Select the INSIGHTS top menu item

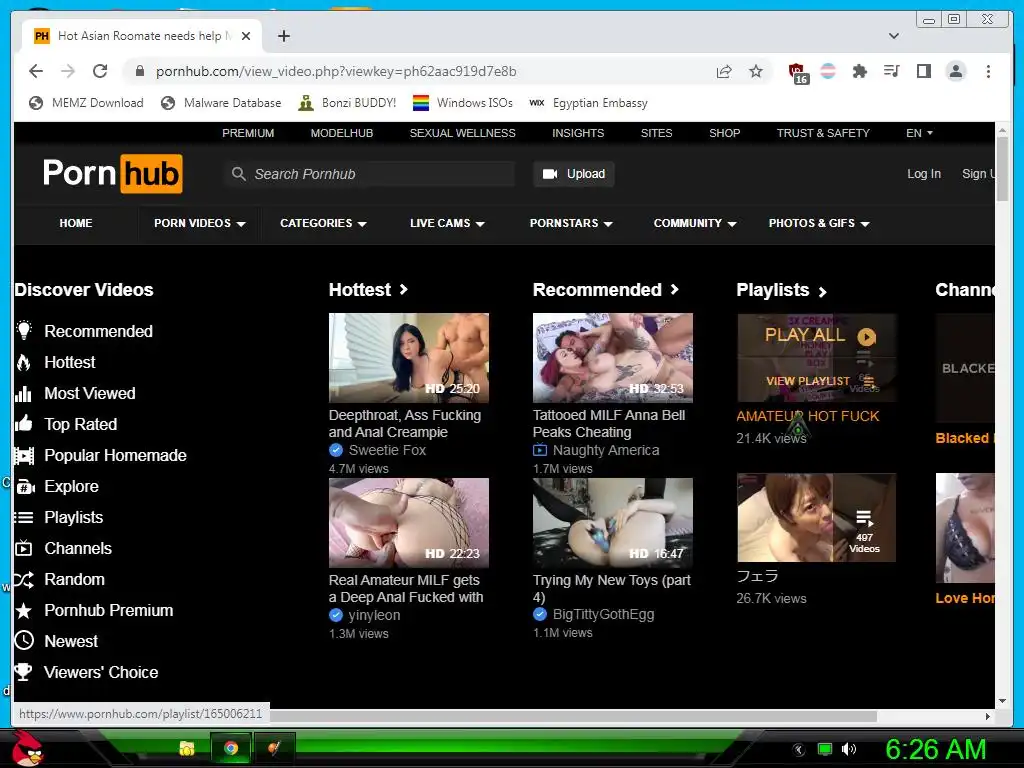tap(578, 133)
